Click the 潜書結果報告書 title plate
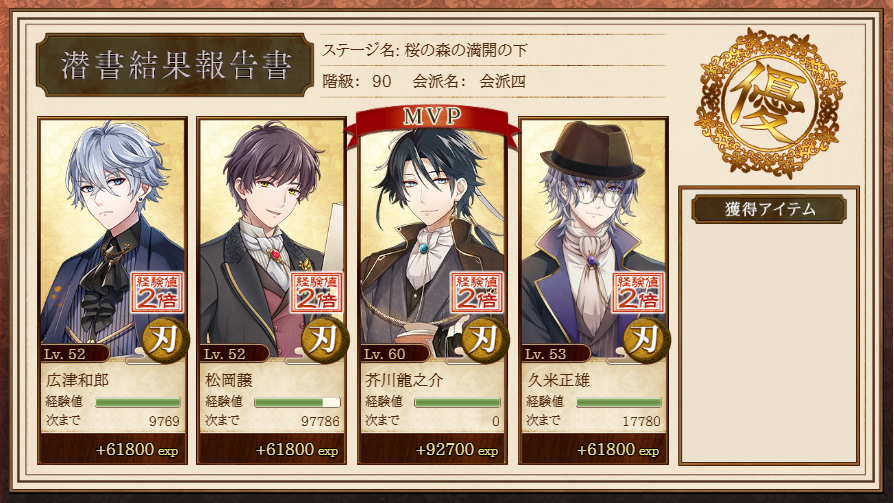Viewport: 894px width, 503px height. (175, 65)
